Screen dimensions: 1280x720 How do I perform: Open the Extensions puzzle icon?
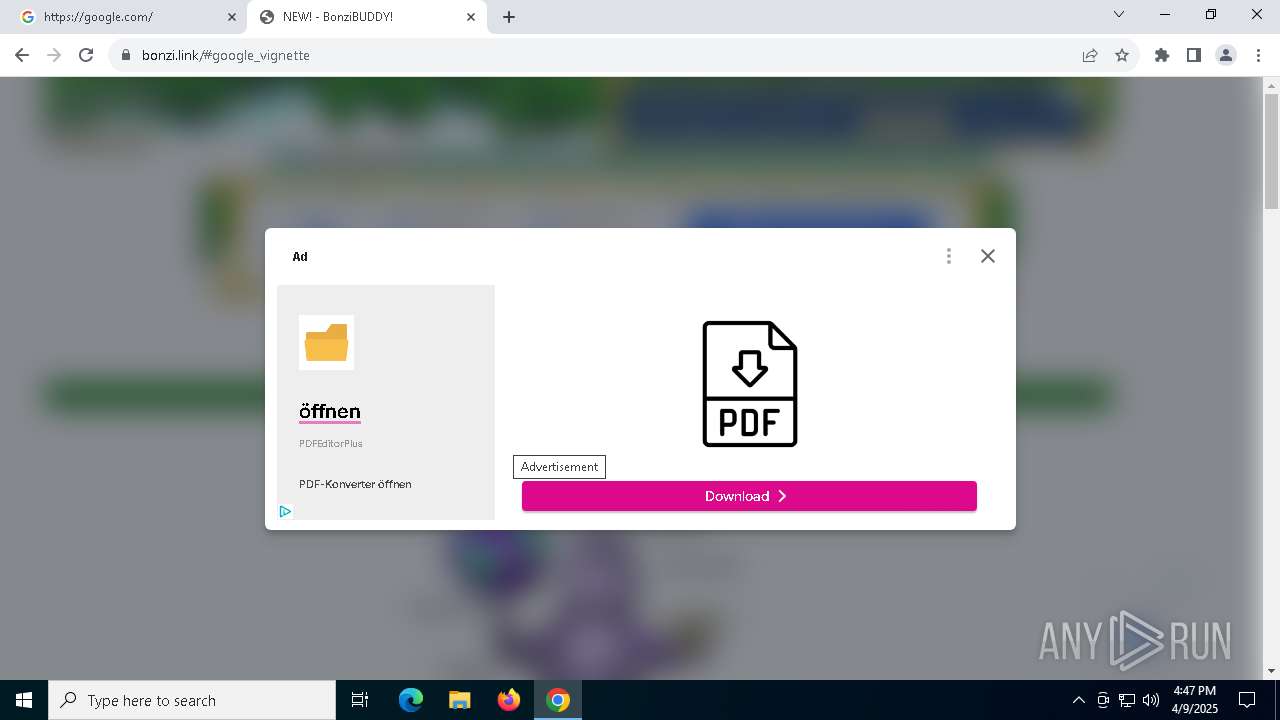(1162, 55)
